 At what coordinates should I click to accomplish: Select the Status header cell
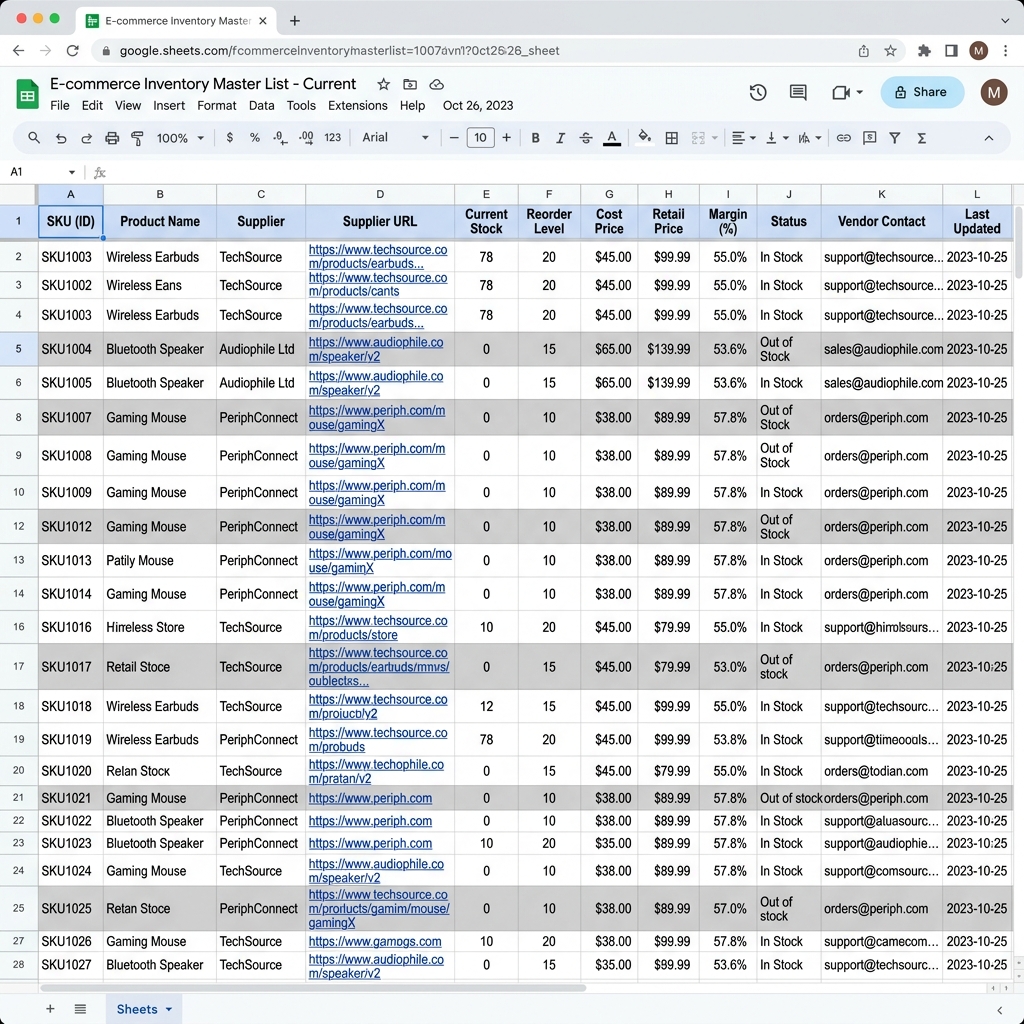click(788, 221)
